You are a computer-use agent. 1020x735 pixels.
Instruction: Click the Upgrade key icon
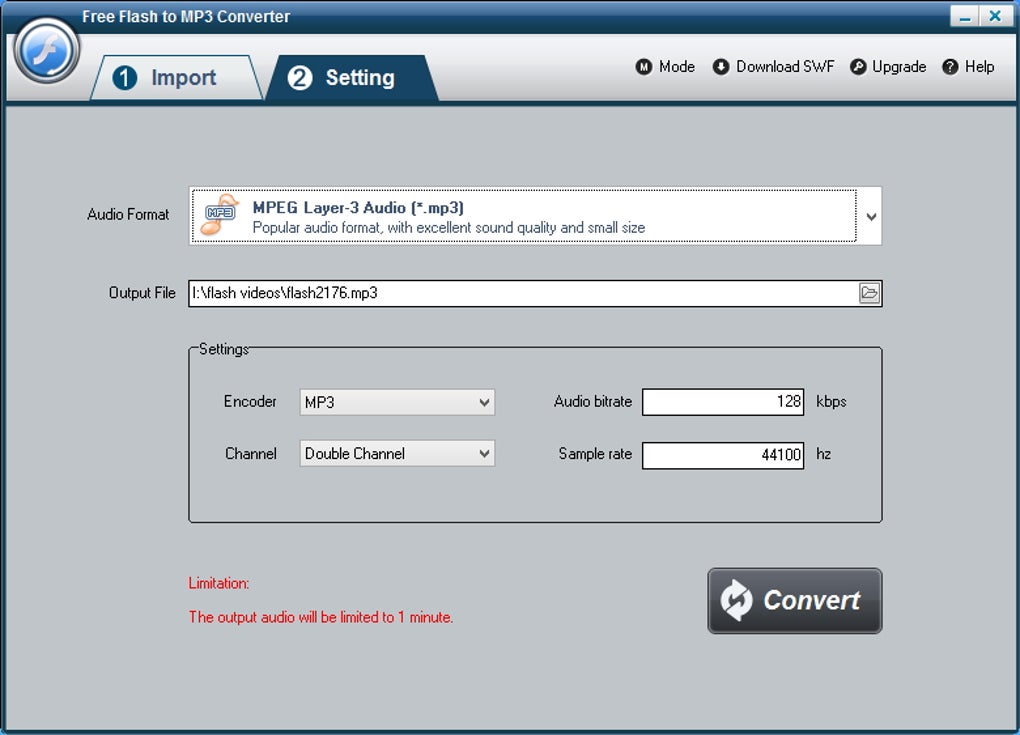[858, 67]
